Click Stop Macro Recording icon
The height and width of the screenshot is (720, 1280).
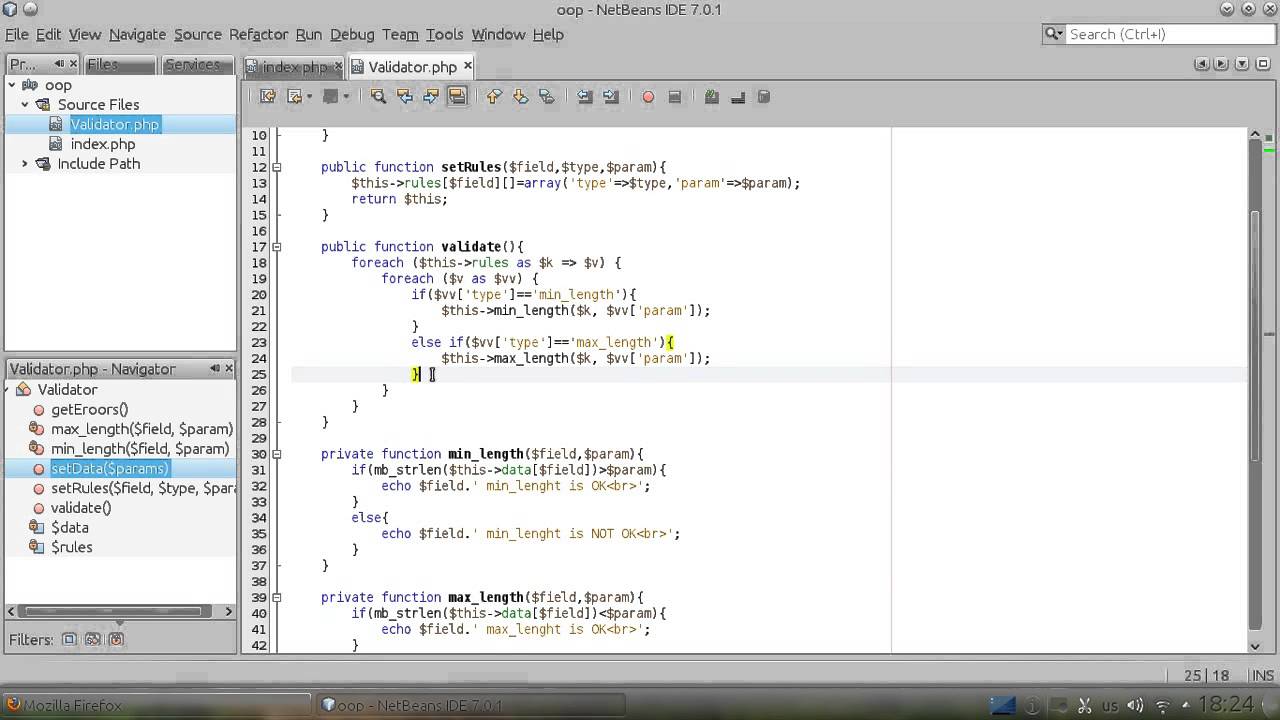(675, 97)
